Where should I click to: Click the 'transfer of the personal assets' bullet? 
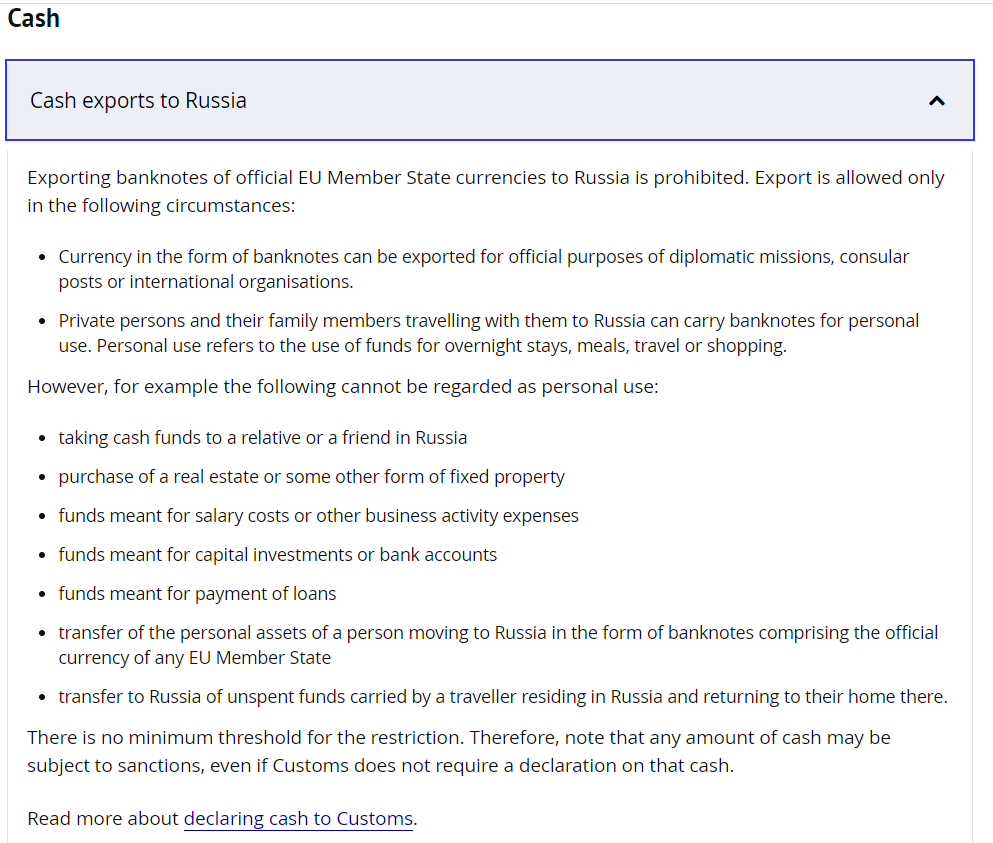[x=498, y=645]
